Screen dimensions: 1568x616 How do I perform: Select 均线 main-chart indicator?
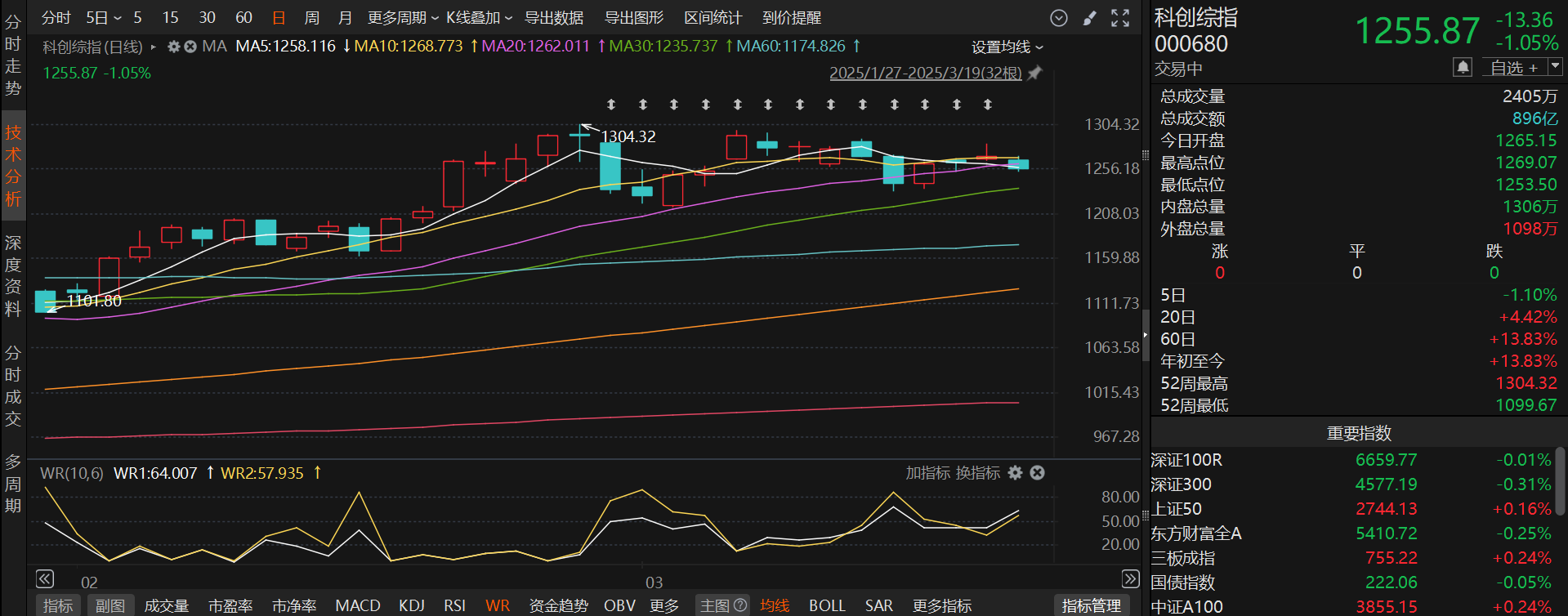click(x=775, y=605)
